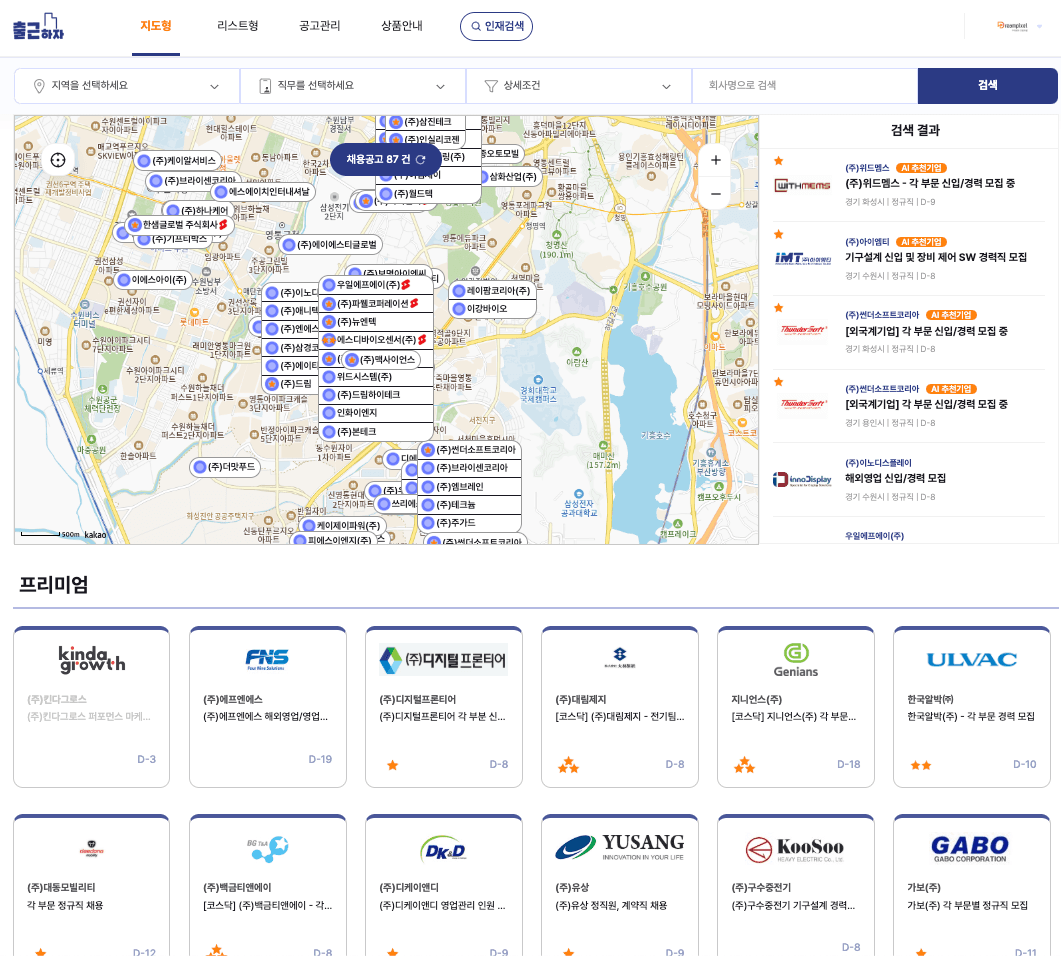Click 우일에프에이(주) link in search results
Viewport: 1061px width, 956px height.
pyautogui.click(x=874, y=536)
